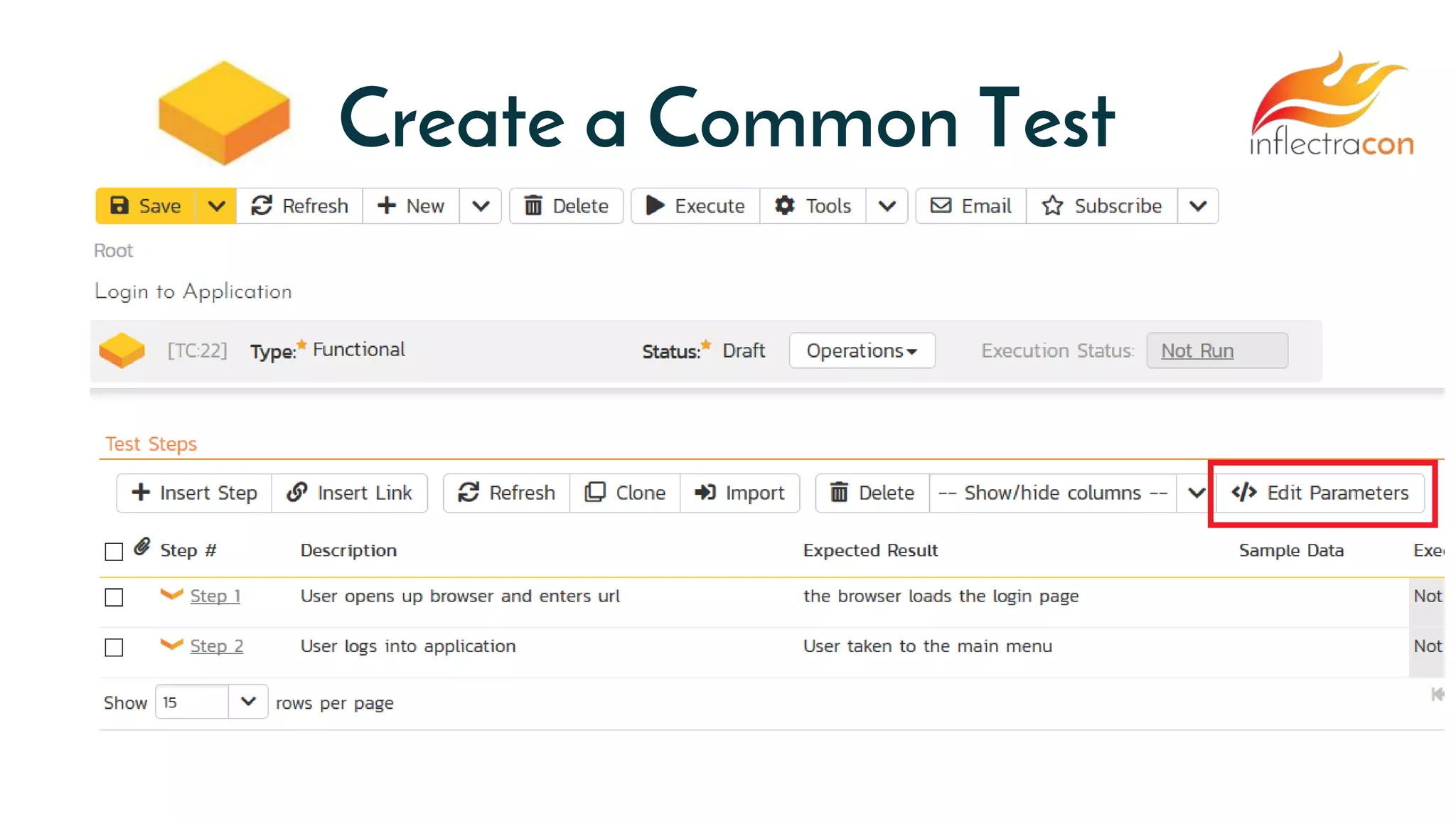Screen dimensions: 1456x819
Task: Click the Sample Data column header
Action: (x=1291, y=551)
